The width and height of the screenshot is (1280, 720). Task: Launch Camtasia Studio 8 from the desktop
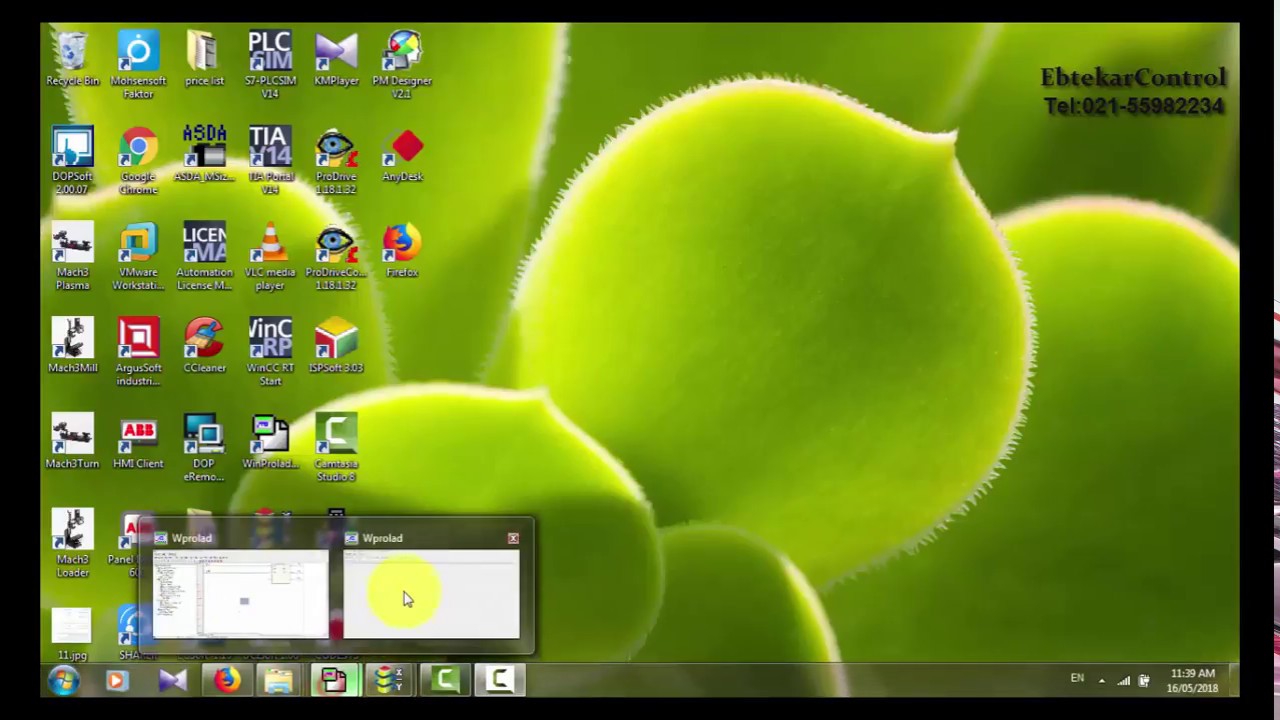point(336,448)
